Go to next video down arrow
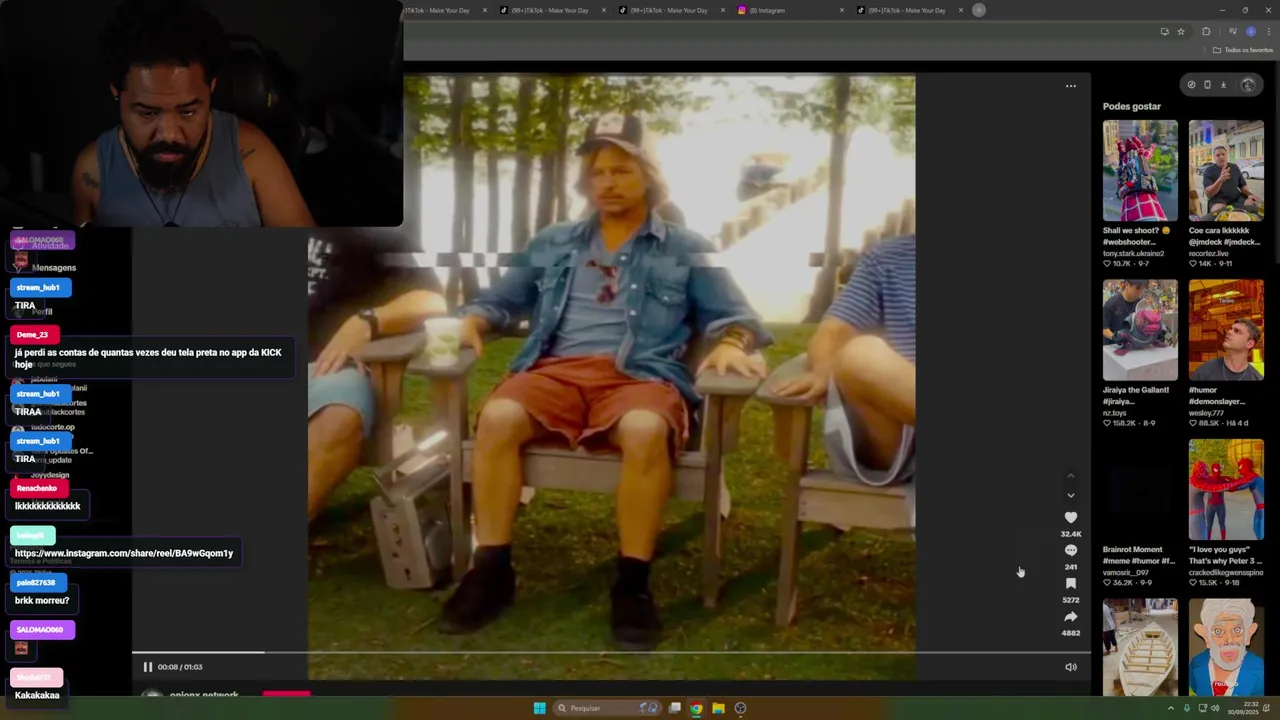Viewport: 1280px width, 720px height. click(x=1071, y=495)
